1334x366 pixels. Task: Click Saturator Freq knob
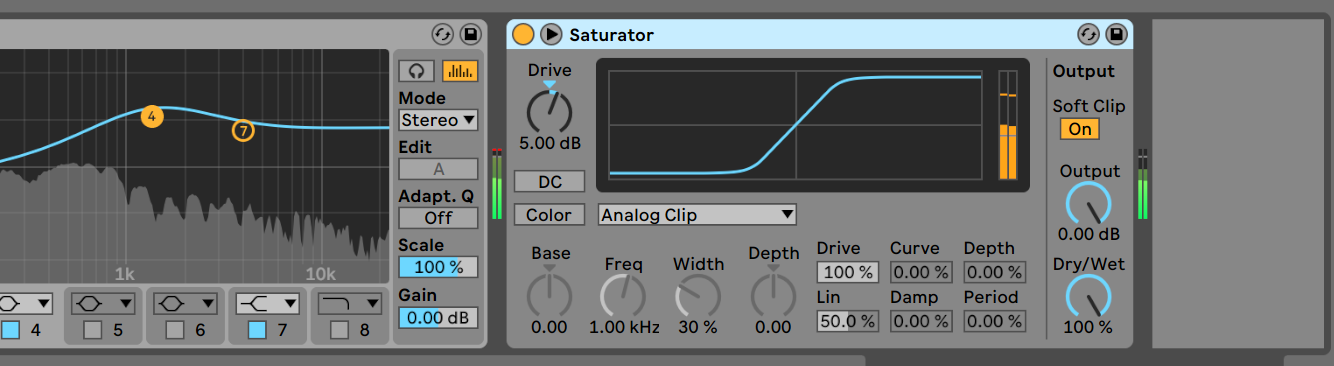tap(623, 297)
